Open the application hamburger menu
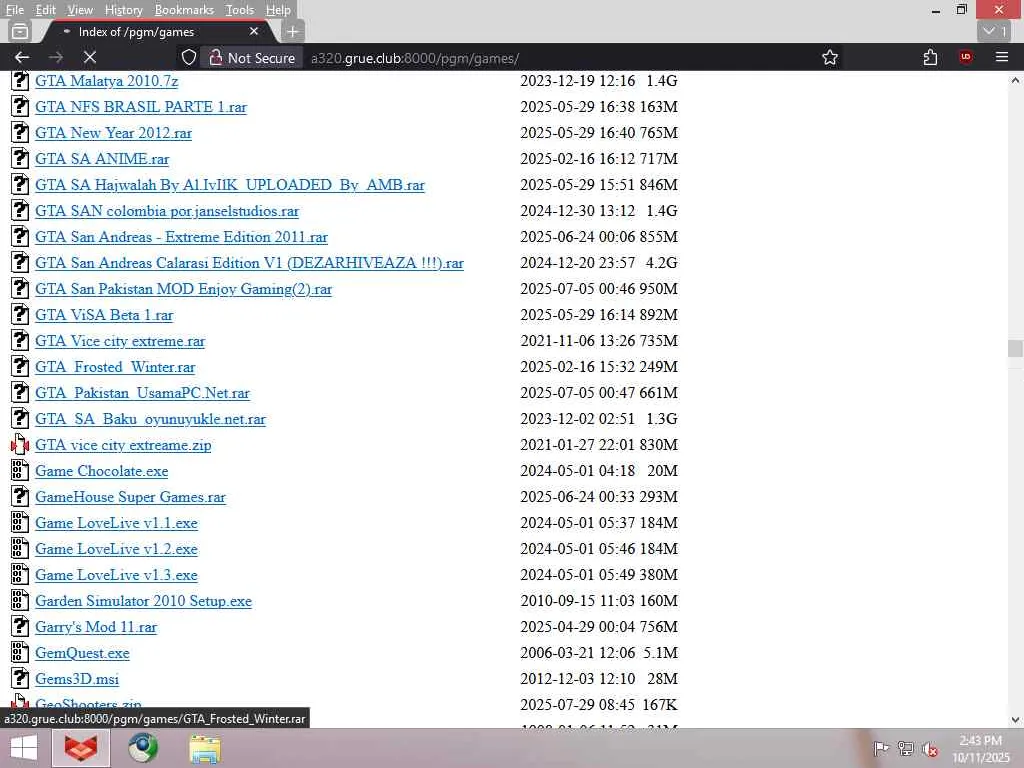The image size is (1024, 768). click(1002, 57)
